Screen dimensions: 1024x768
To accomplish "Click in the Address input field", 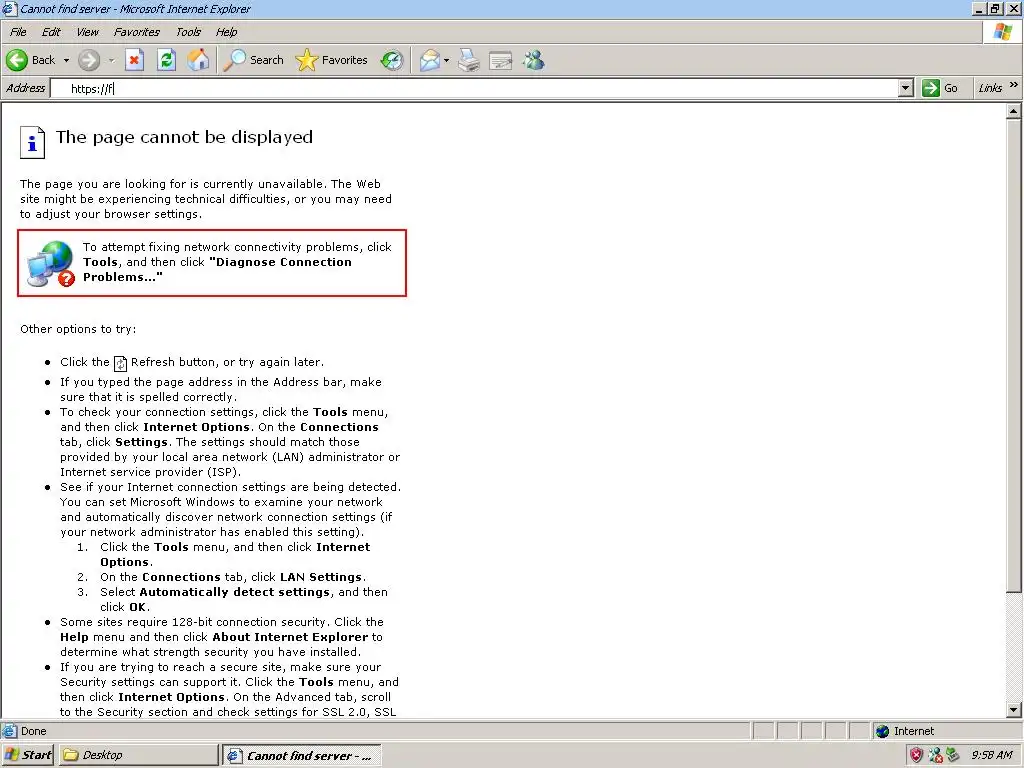I will coord(474,88).
